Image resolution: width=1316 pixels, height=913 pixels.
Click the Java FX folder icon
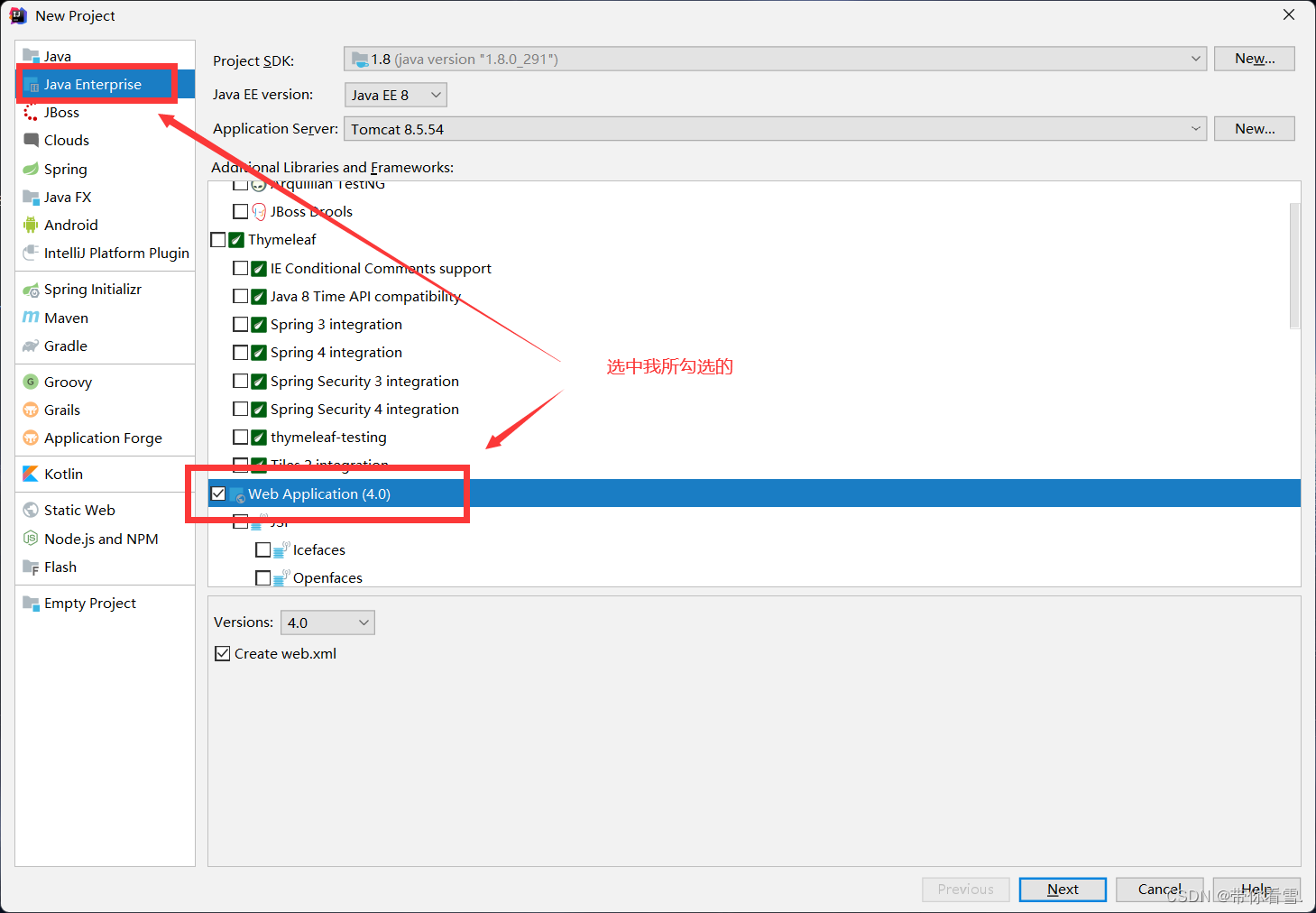point(31,197)
